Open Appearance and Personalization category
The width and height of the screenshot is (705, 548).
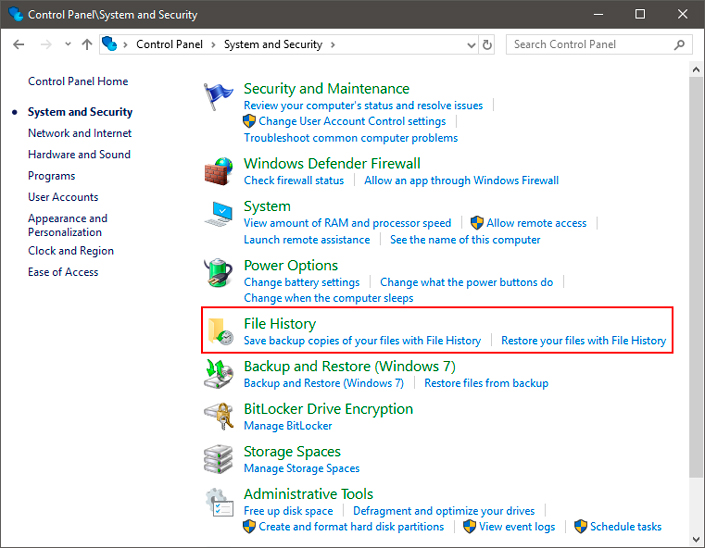67,225
